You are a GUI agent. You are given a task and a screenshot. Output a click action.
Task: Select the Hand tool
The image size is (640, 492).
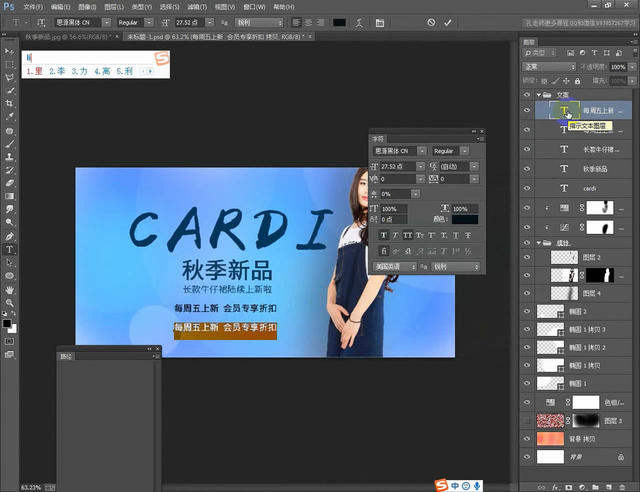point(9,290)
